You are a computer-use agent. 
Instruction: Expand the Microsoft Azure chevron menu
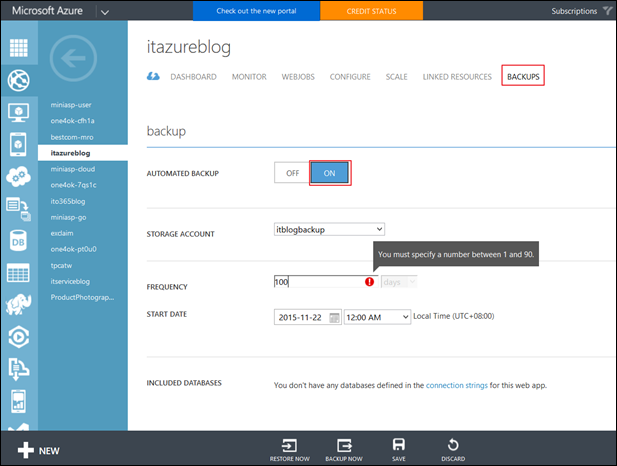point(106,11)
